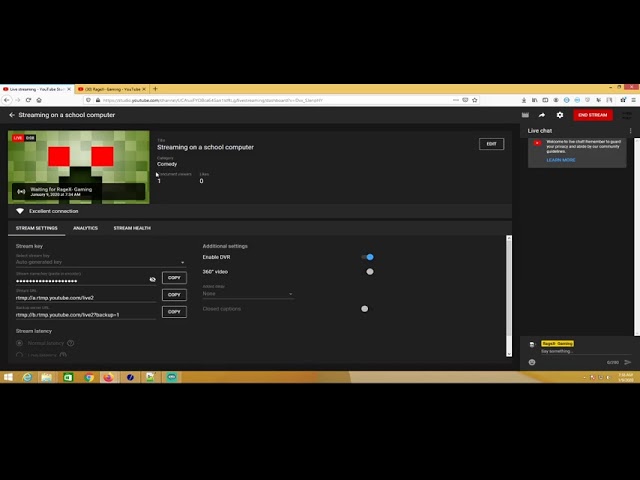This screenshot has height=480, width=640.
Task: Click the highlight clip icon left of share
Action: point(525,115)
